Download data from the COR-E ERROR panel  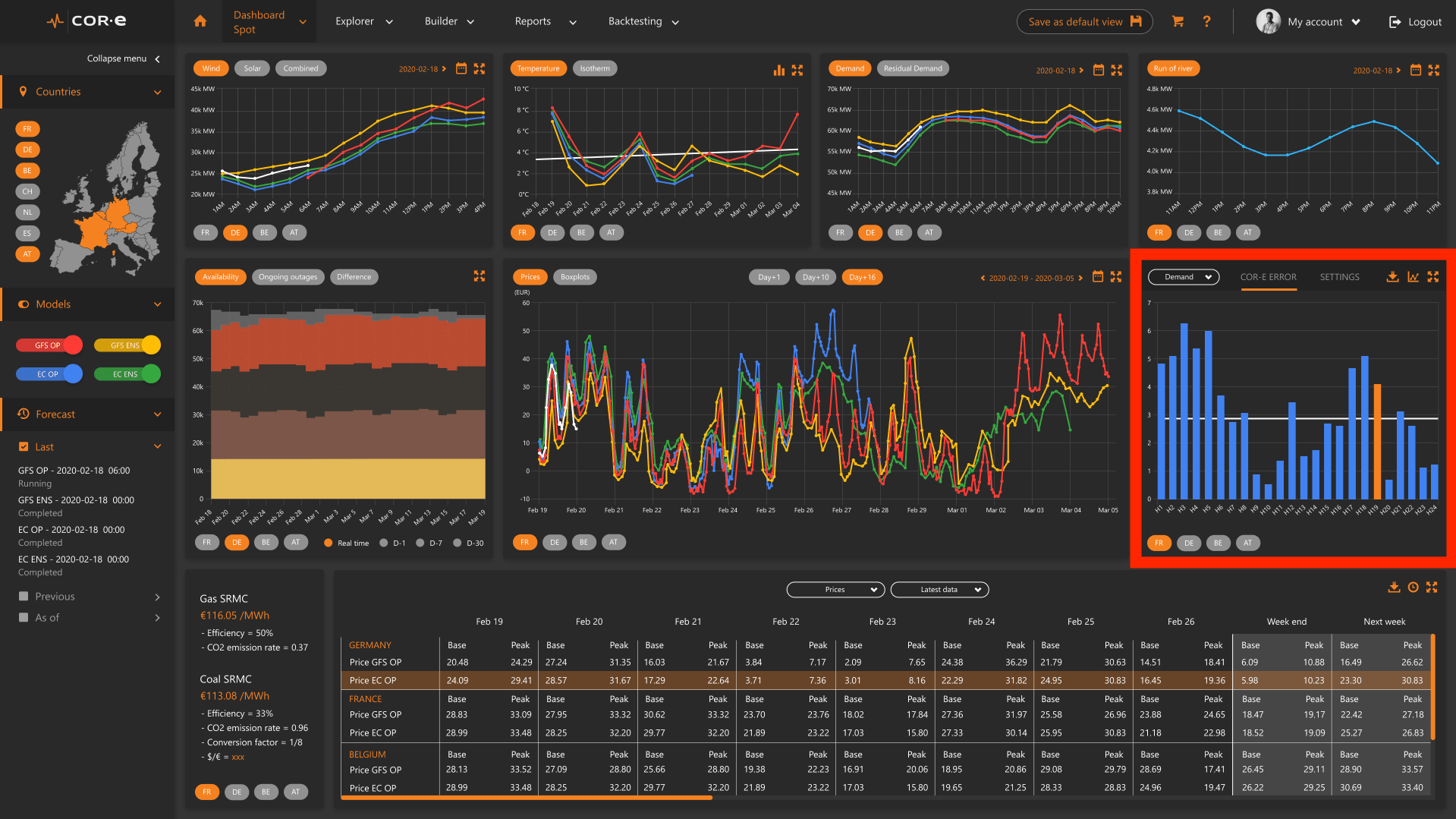pos(1392,277)
